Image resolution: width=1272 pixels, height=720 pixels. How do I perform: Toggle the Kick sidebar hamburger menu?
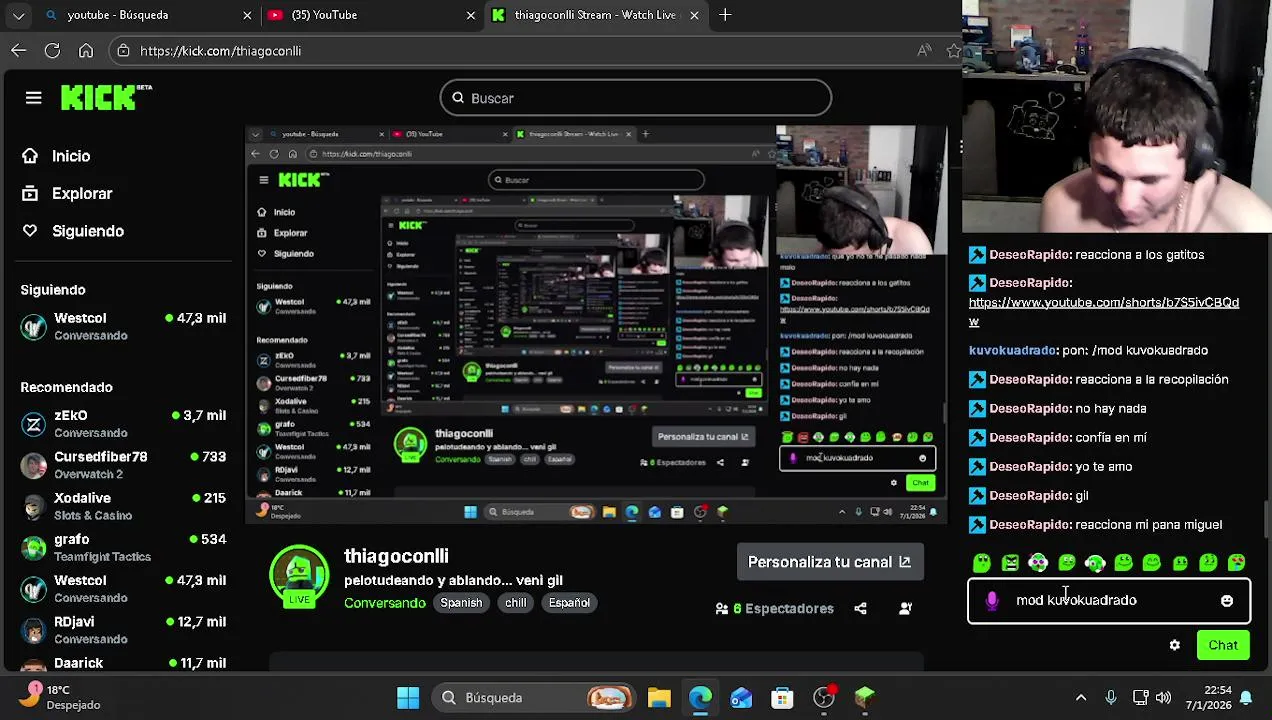coord(34,98)
